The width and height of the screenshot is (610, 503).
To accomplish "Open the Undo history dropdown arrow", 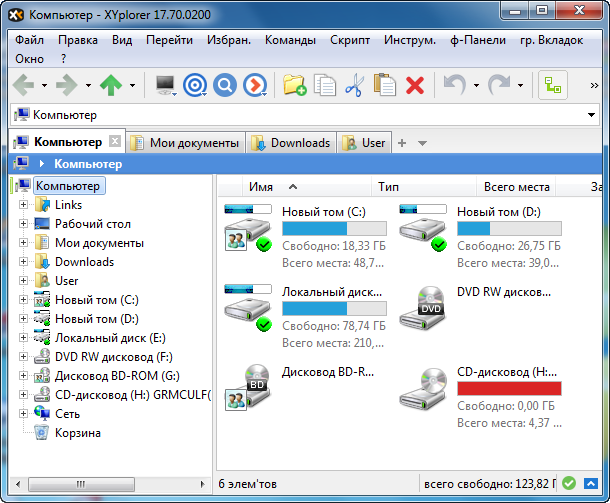I will tap(476, 85).
